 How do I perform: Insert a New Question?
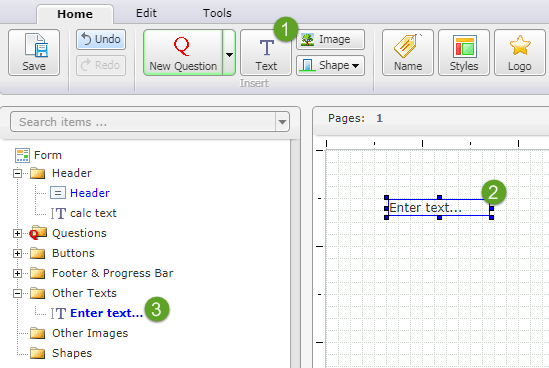click(183, 53)
